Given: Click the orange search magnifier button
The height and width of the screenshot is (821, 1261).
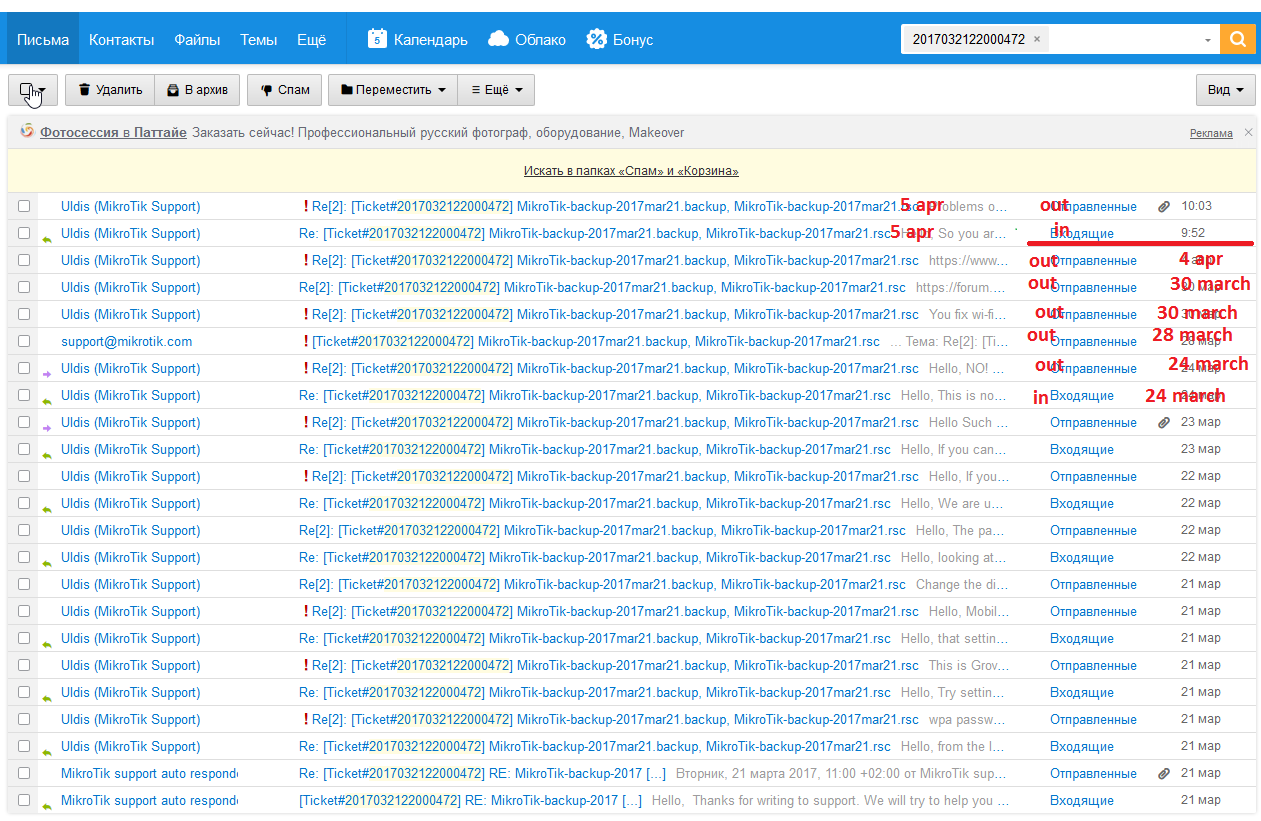Looking at the screenshot, I should pos(1238,39).
